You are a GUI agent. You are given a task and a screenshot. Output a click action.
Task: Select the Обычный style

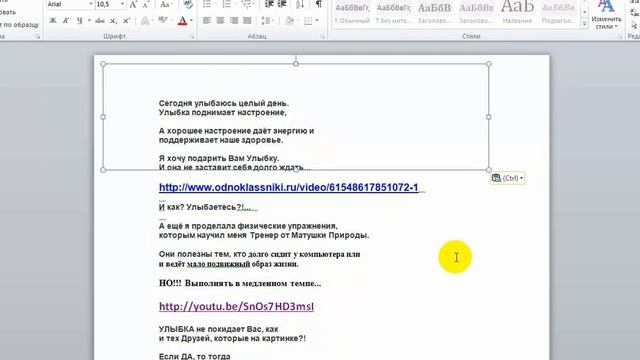click(352, 13)
